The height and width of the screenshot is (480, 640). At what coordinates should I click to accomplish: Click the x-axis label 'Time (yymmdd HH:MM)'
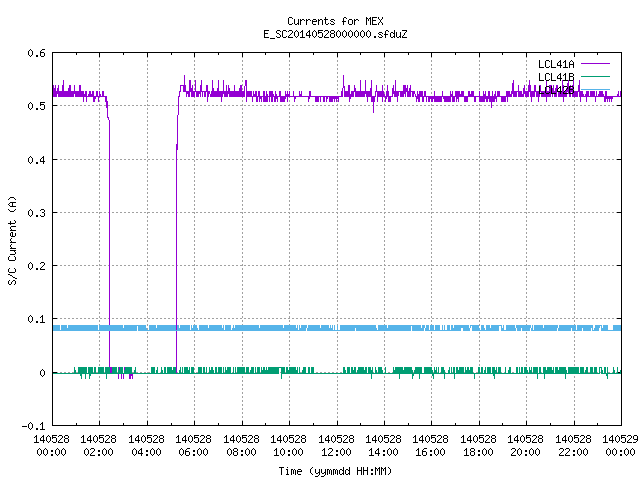(x=335, y=471)
